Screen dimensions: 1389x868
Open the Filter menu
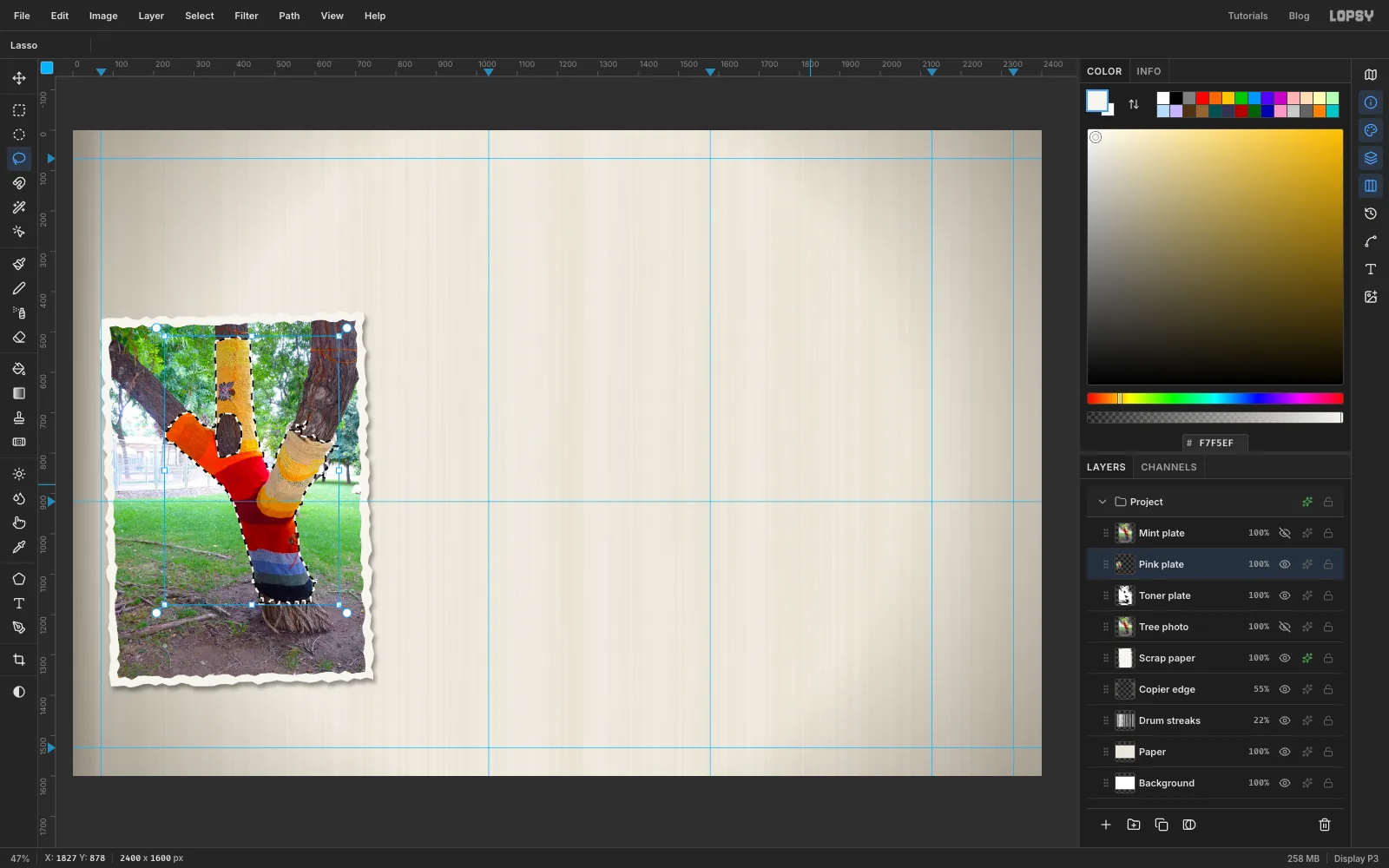247,16
